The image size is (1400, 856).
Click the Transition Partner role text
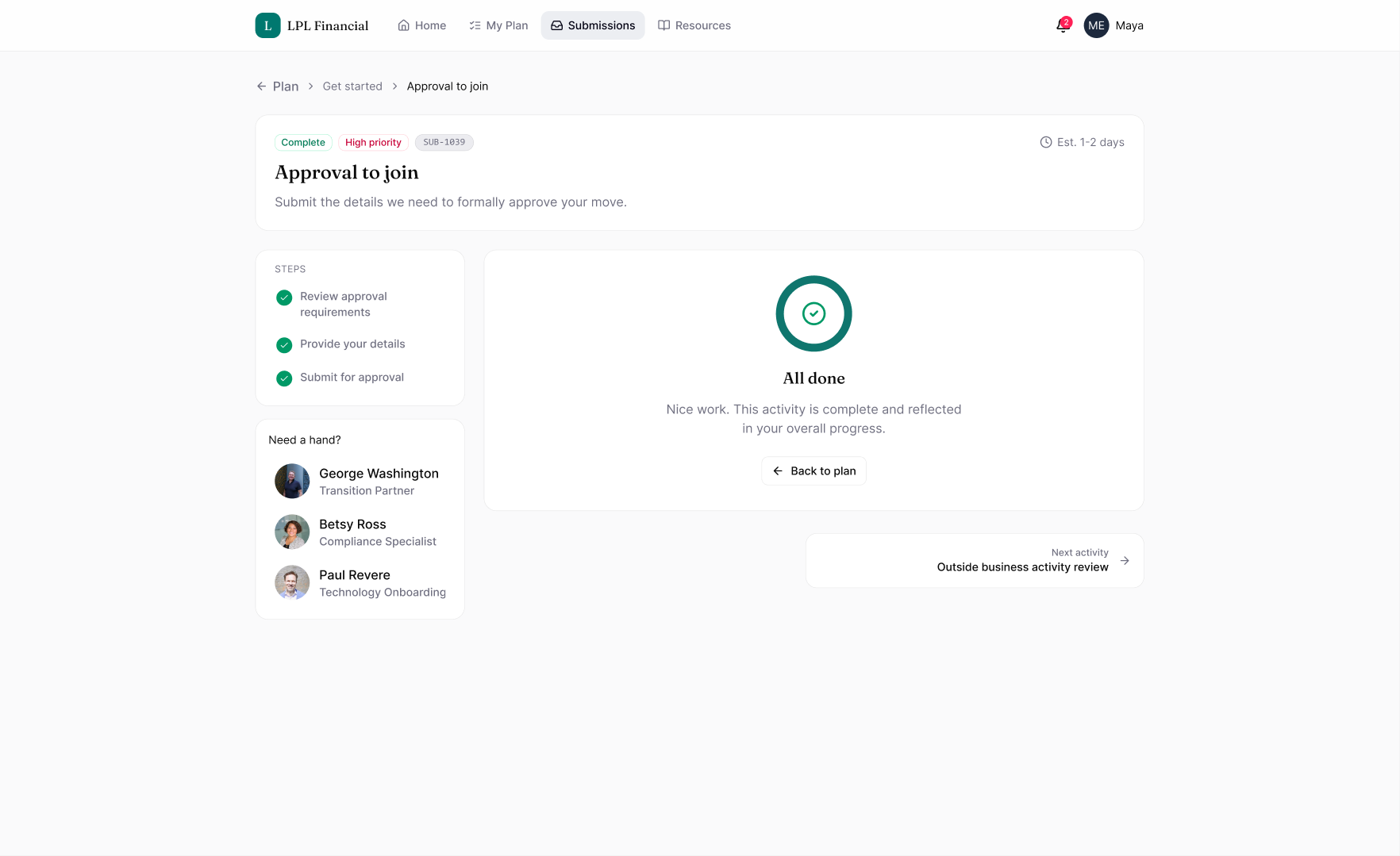tap(367, 491)
